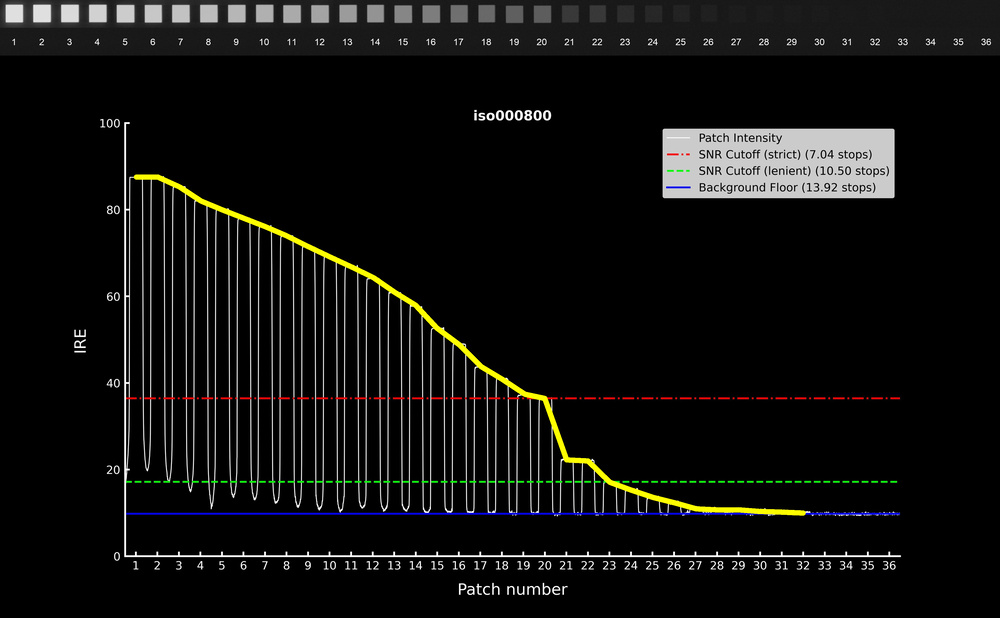
Task: Select patch swatch number 15 in top strip
Action: tap(402, 14)
